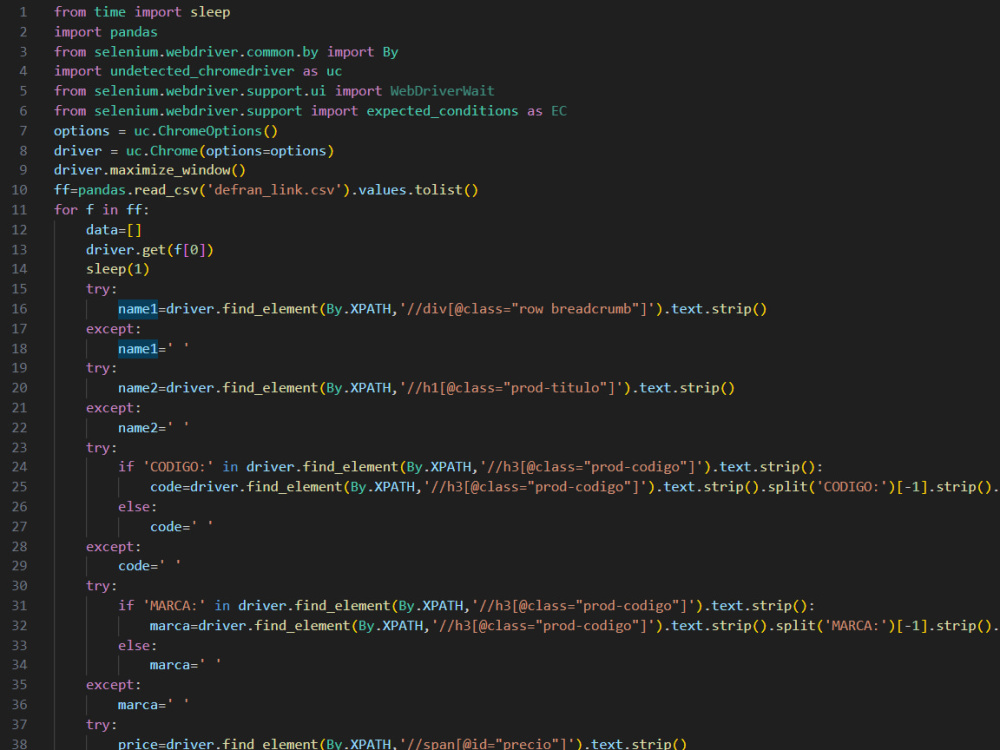Click the 'except:' keyword on line 28

(114, 546)
